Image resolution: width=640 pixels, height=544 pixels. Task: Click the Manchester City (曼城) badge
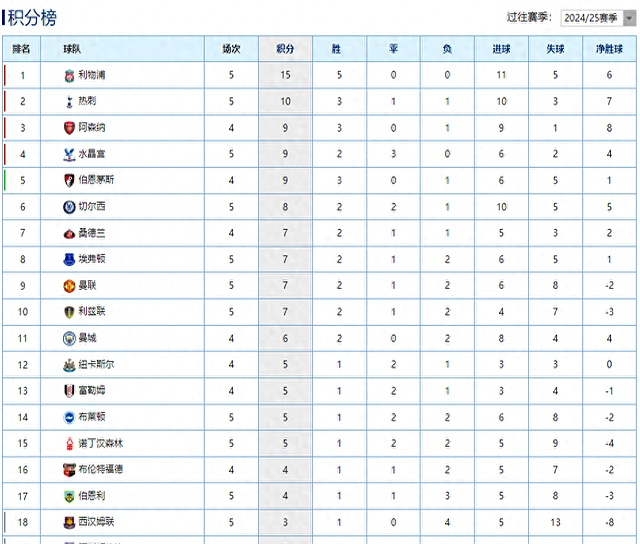coord(69,338)
